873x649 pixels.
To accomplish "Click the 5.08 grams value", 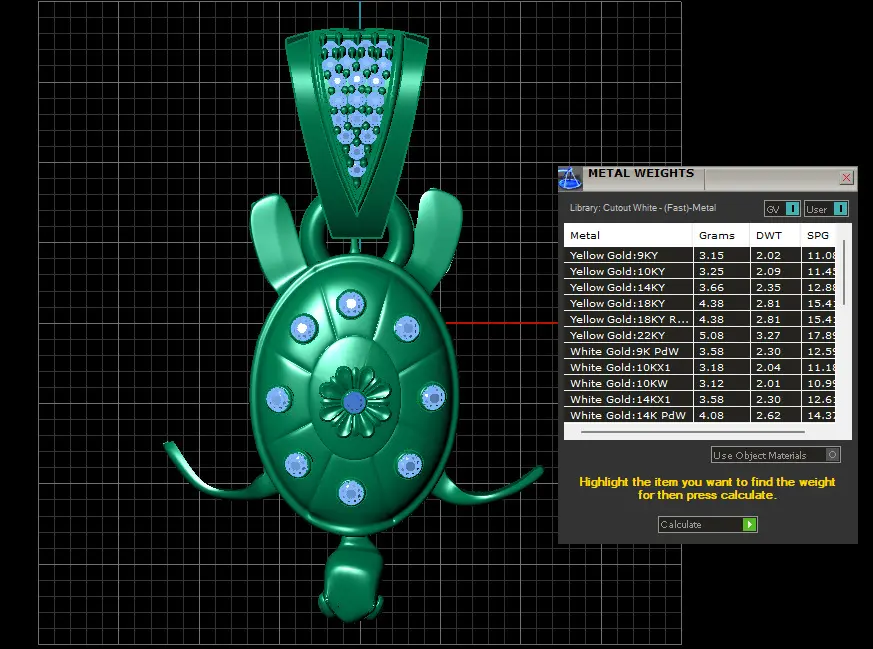I will pos(712,336).
